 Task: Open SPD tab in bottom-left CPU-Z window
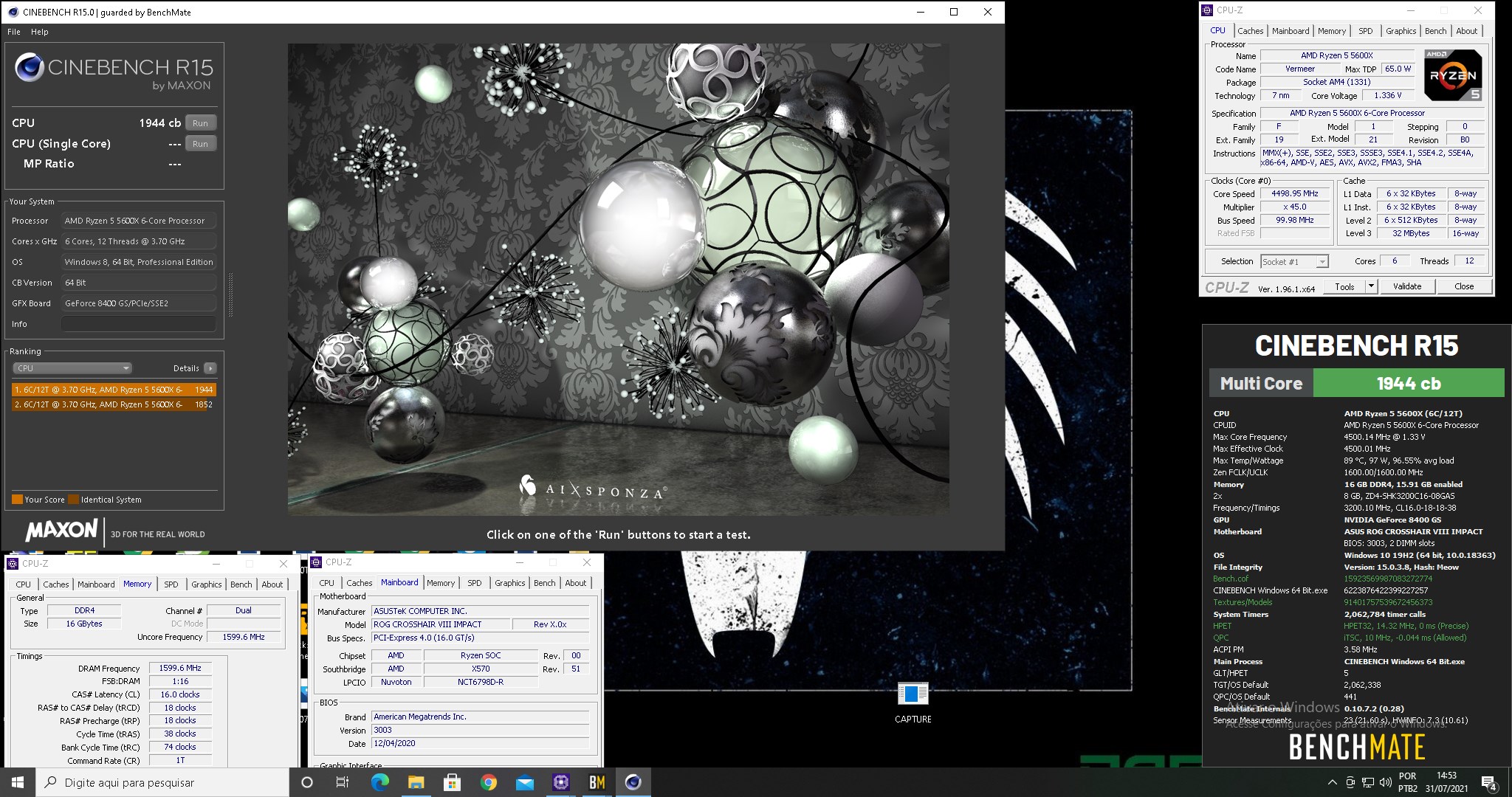[x=171, y=584]
